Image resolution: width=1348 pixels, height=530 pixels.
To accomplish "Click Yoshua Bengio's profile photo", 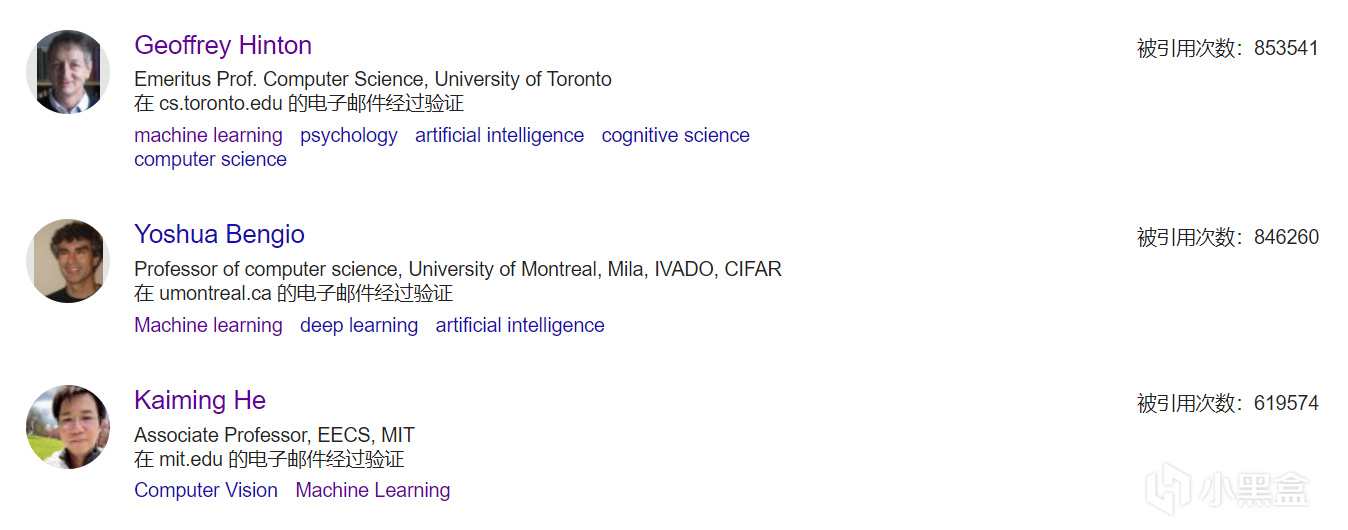I will pyautogui.click(x=68, y=261).
